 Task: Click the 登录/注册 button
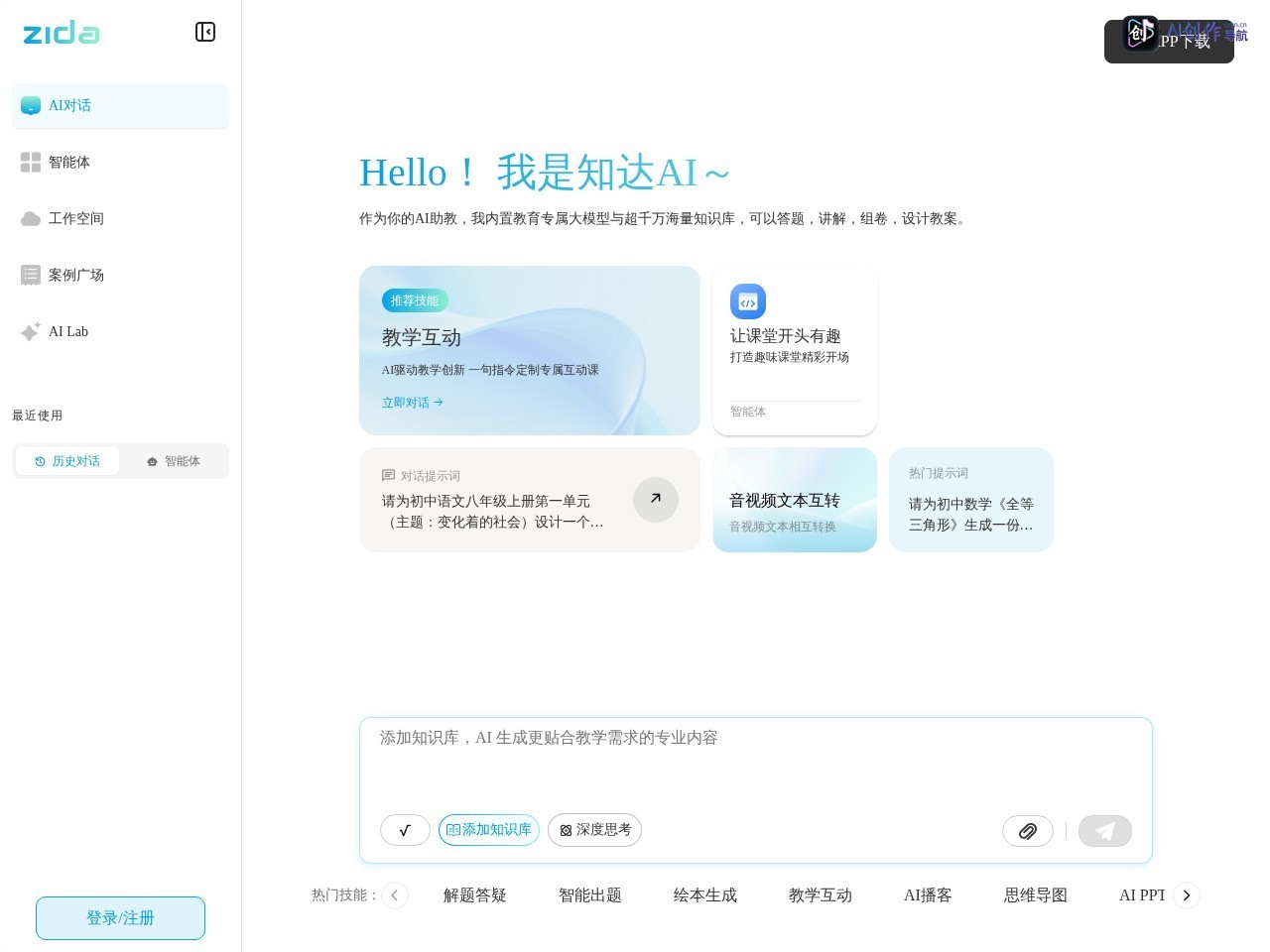click(x=120, y=918)
